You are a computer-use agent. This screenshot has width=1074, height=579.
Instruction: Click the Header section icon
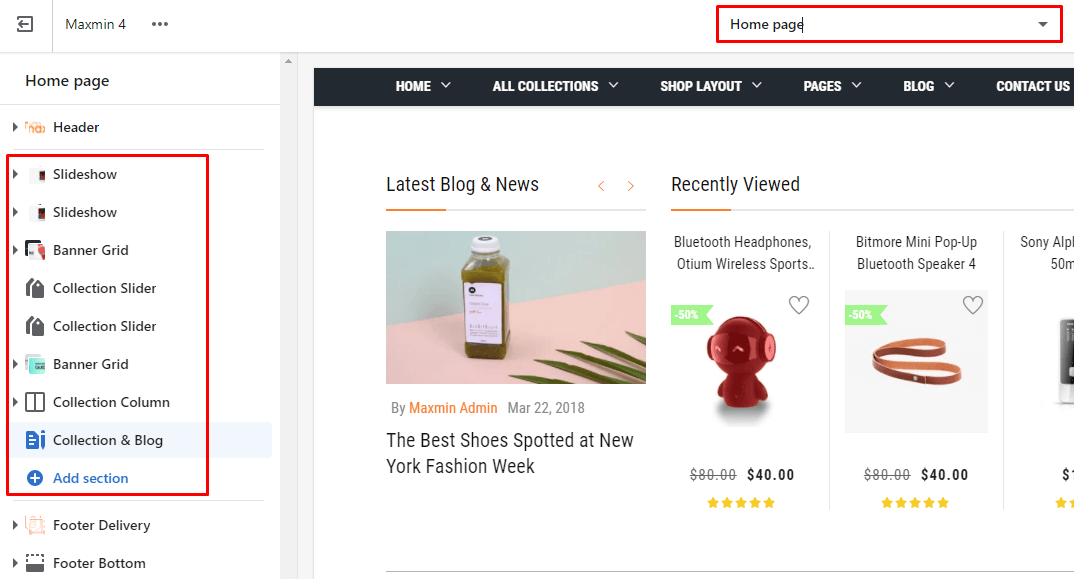36,128
